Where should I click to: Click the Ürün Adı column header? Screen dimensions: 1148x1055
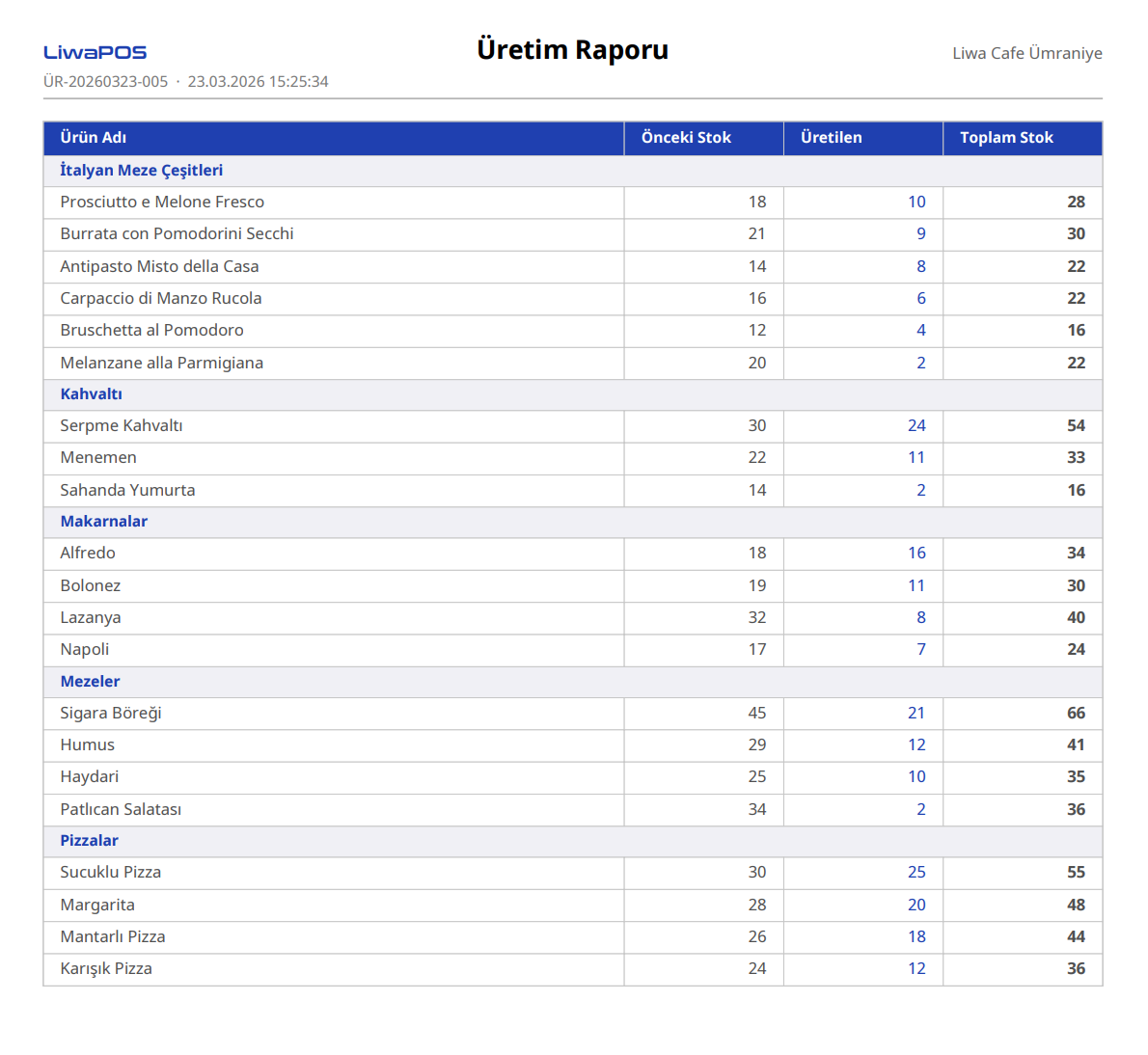coord(94,138)
